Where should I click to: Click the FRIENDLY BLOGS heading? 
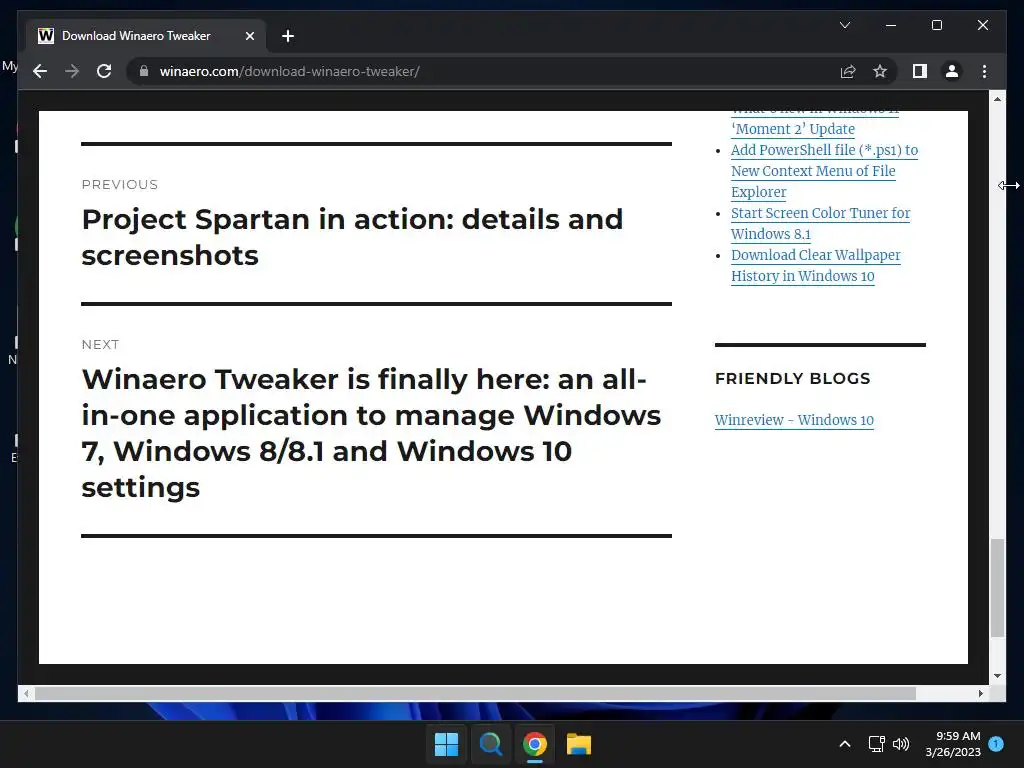tap(792, 379)
